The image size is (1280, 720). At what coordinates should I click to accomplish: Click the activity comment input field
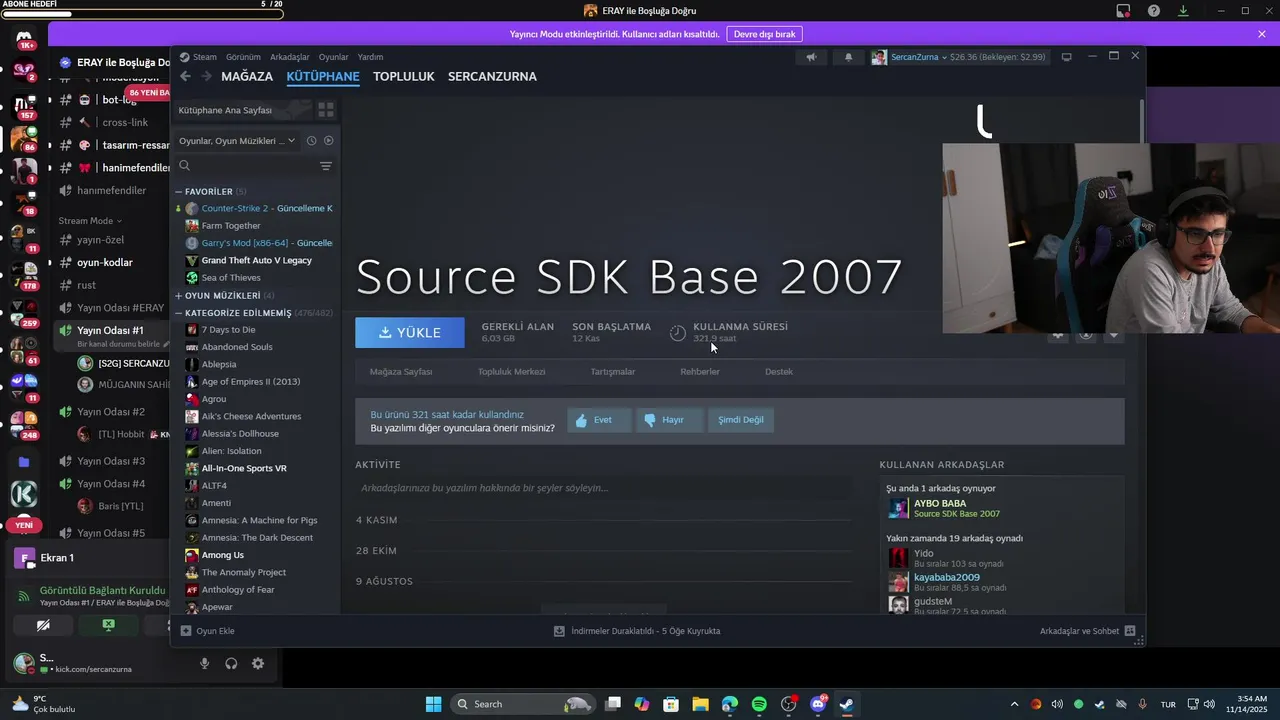[x=603, y=488]
